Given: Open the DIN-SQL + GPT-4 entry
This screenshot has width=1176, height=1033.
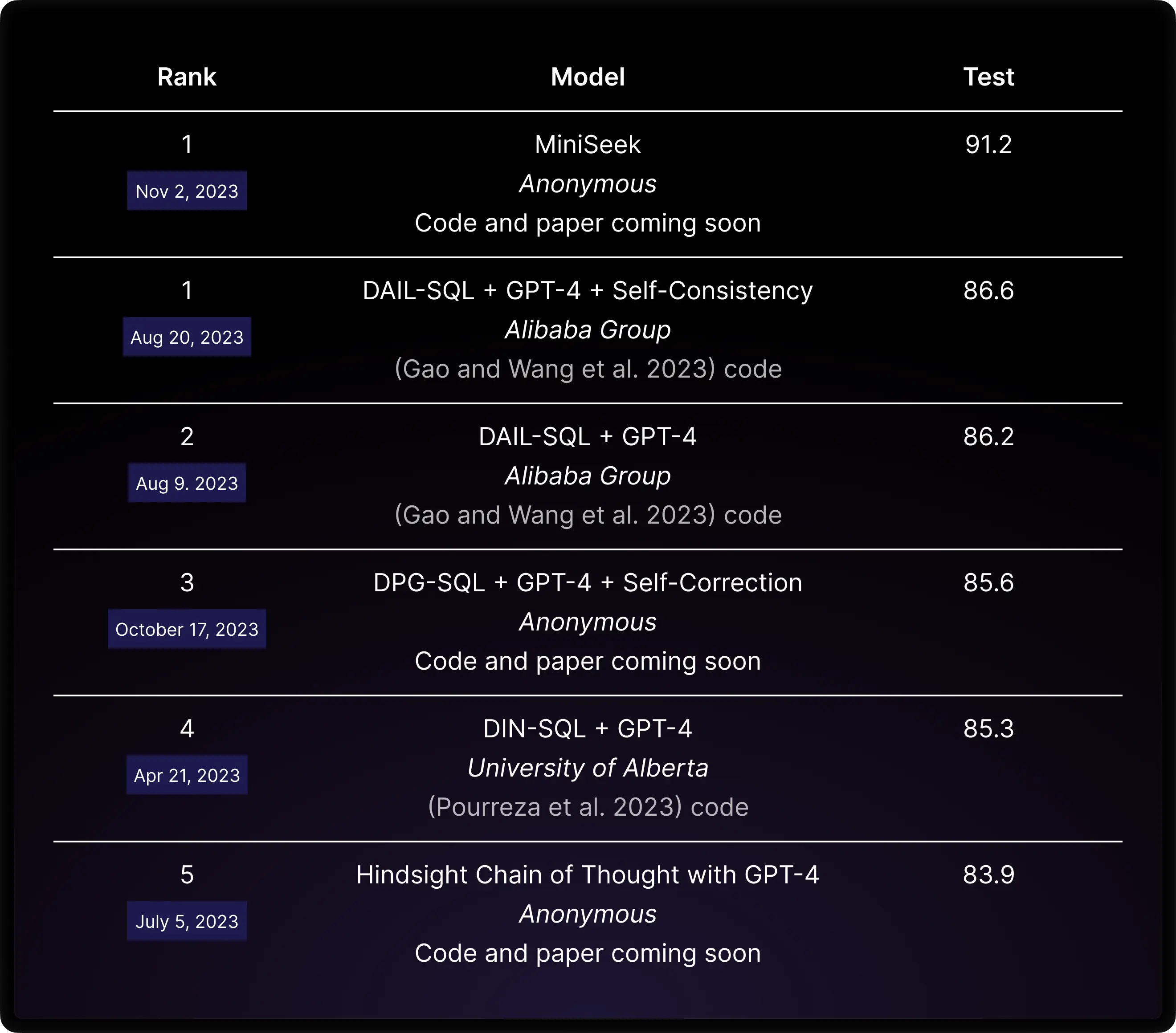Looking at the screenshot, I should 588,729.
